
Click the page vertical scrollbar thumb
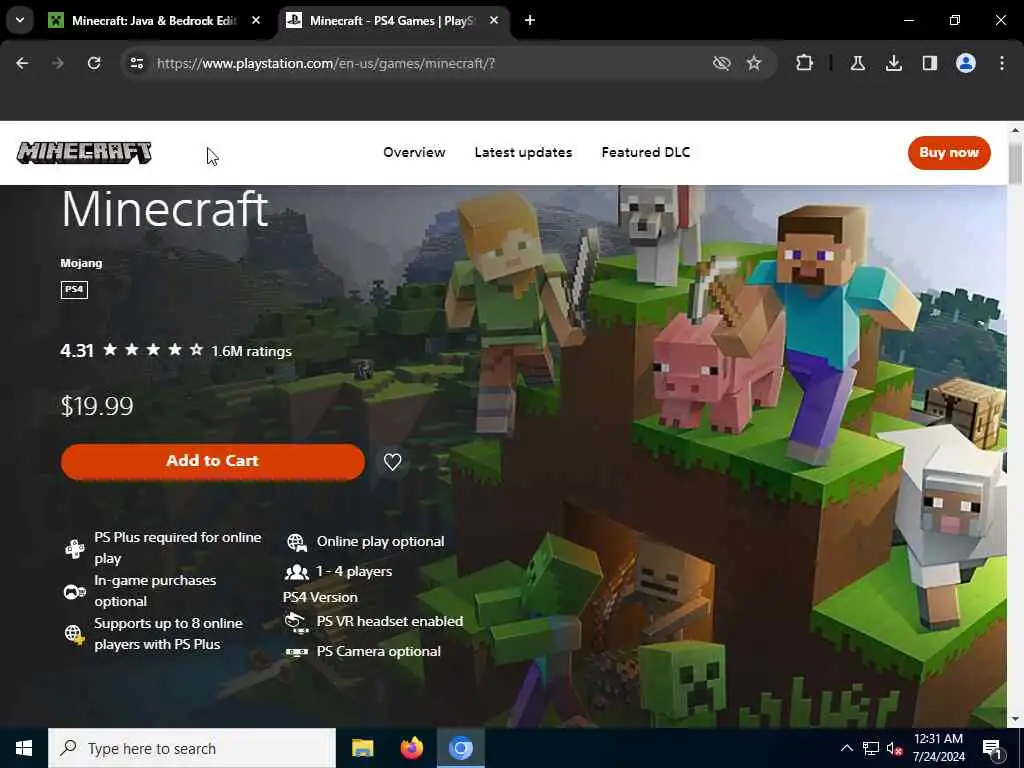click(1015, 163)
